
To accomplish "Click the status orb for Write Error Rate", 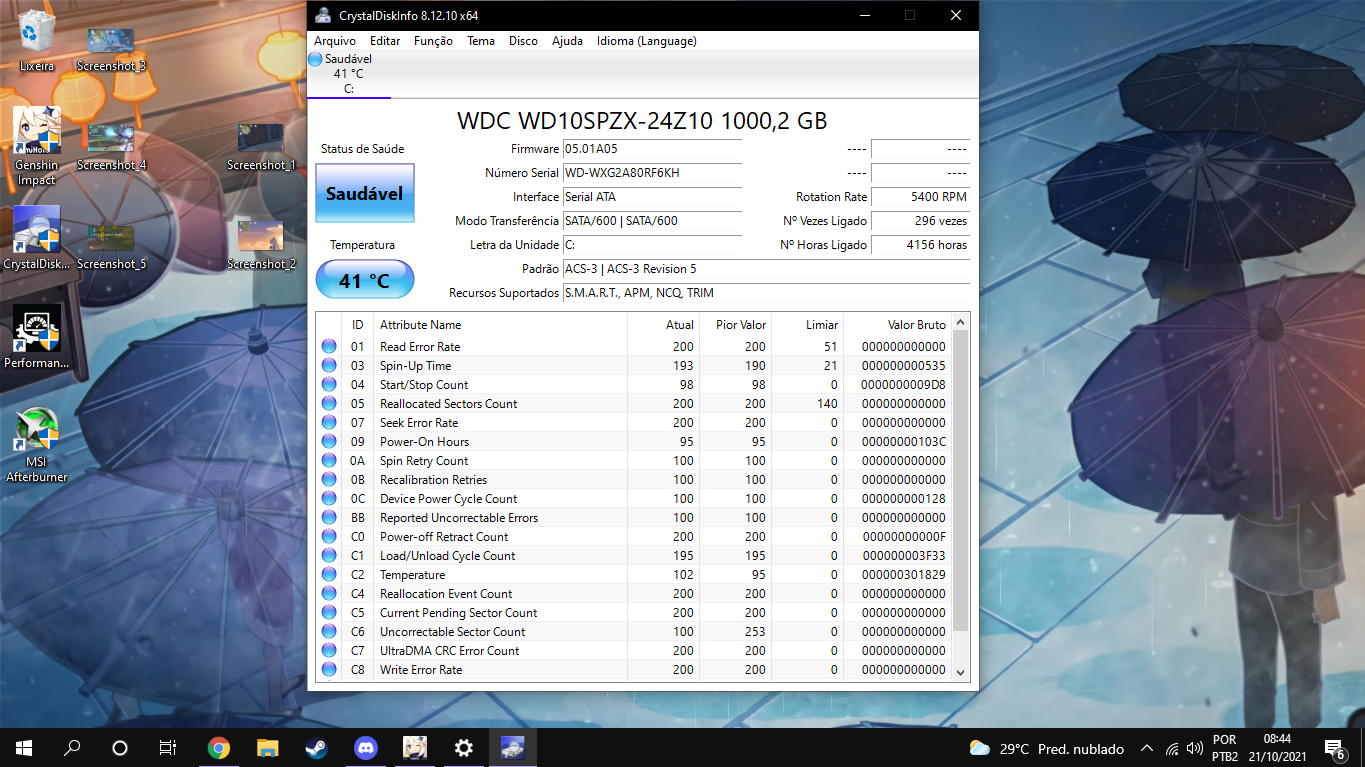I will 329,670.
